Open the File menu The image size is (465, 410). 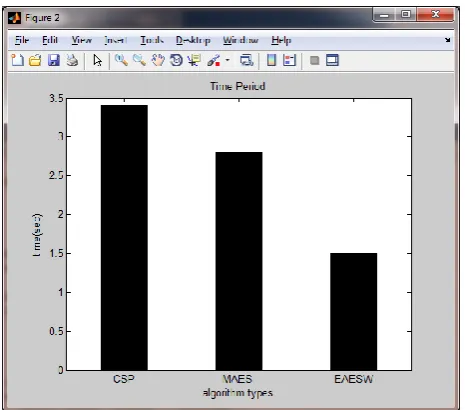point(22,40)
